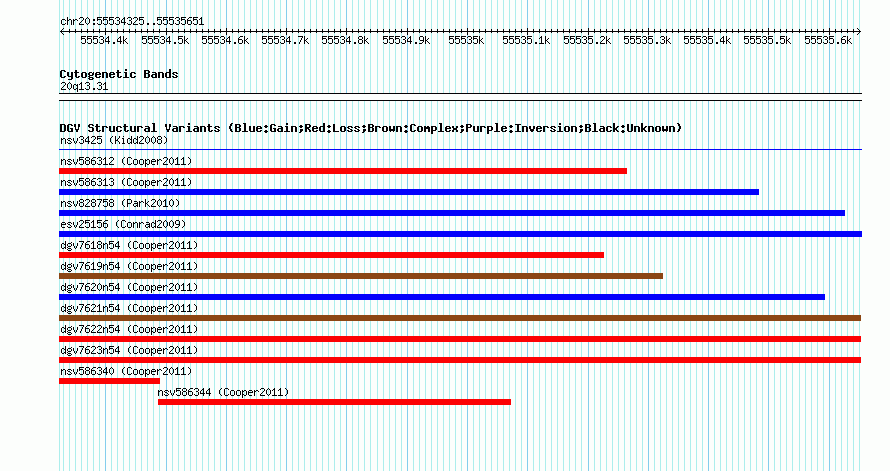Open the nsv3425 (Kidd2008) label
This screenshot has height=471, width=890.
114,140
